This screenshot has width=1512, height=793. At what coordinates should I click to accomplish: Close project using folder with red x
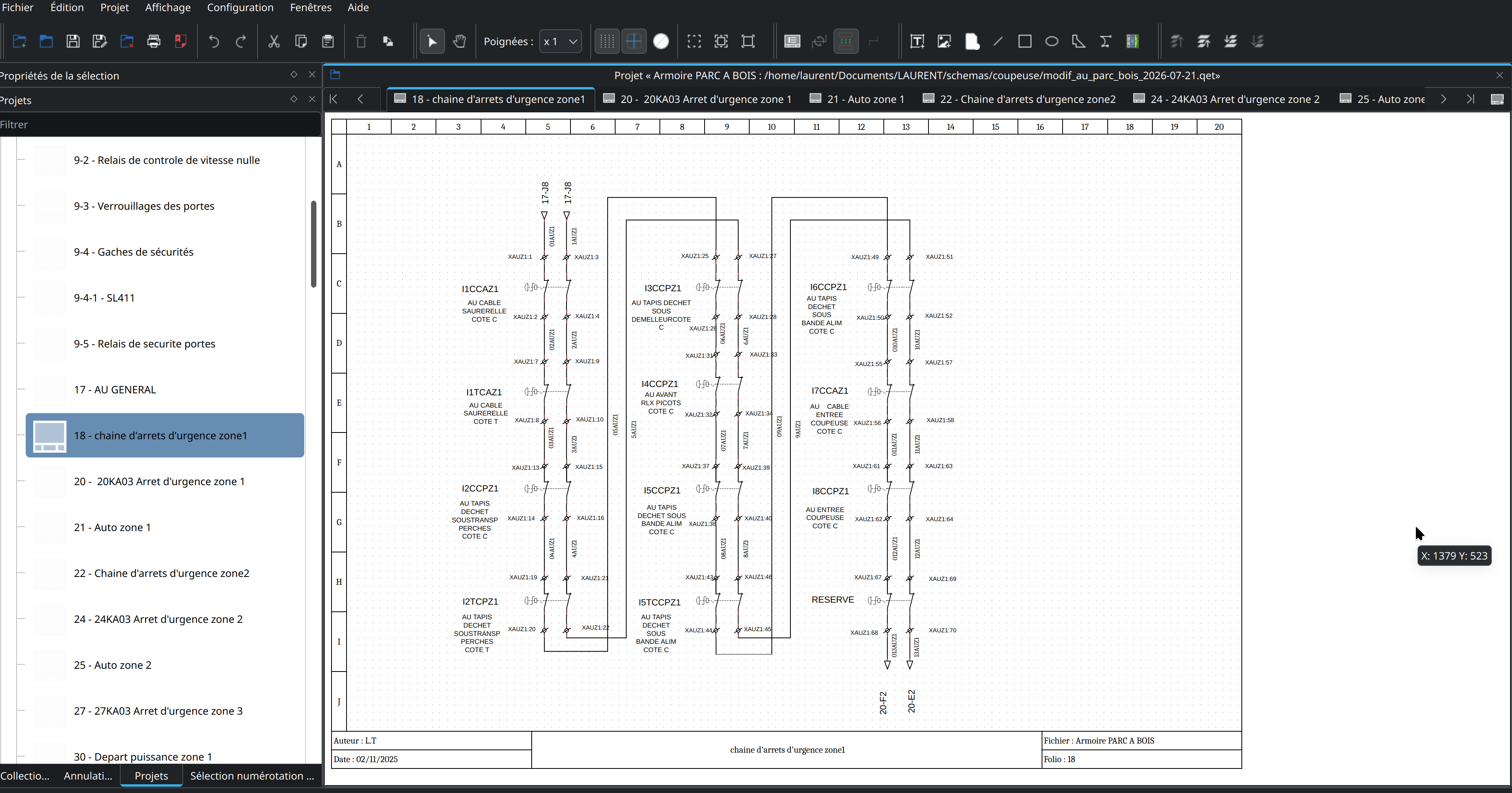127,41
